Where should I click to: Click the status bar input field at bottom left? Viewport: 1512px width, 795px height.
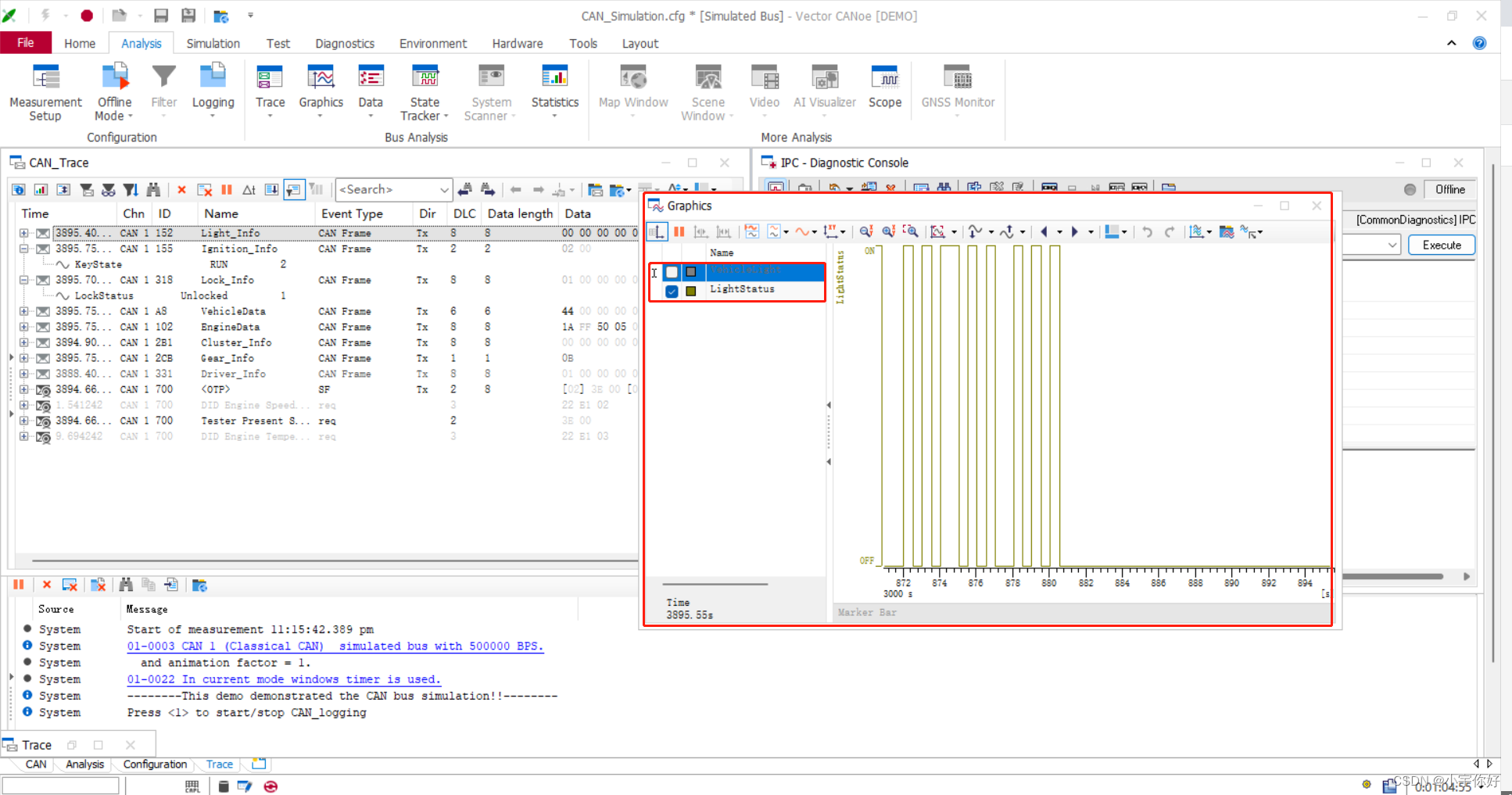coord(60,786)
